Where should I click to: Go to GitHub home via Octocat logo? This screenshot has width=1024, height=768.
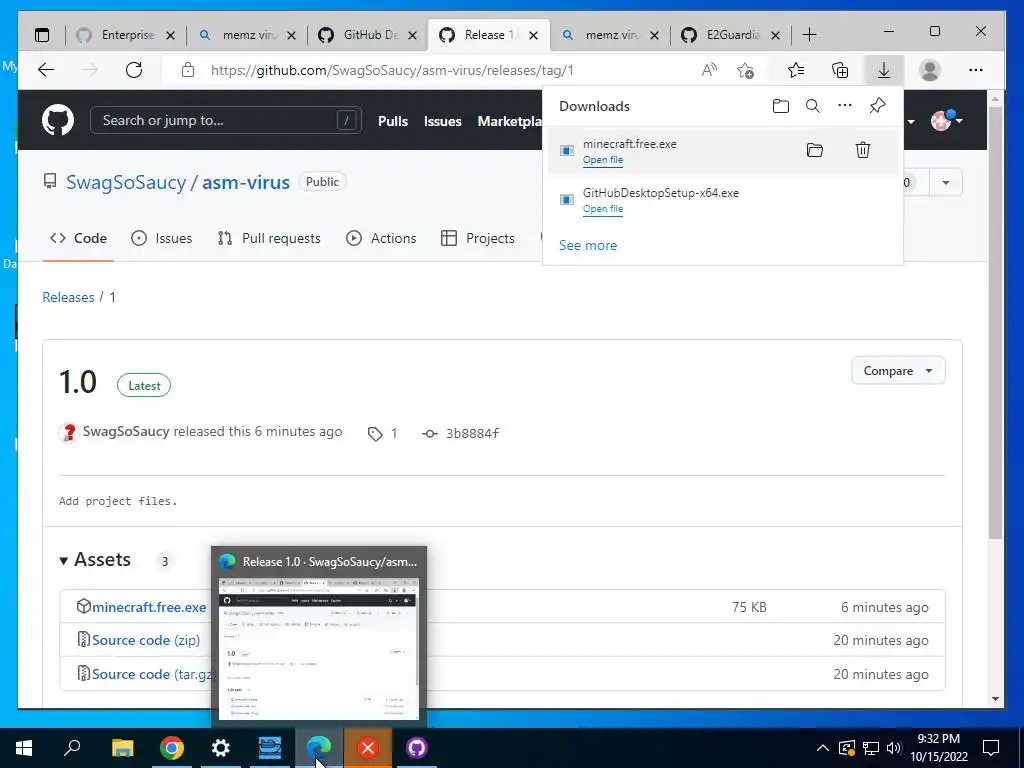point(58,121)
